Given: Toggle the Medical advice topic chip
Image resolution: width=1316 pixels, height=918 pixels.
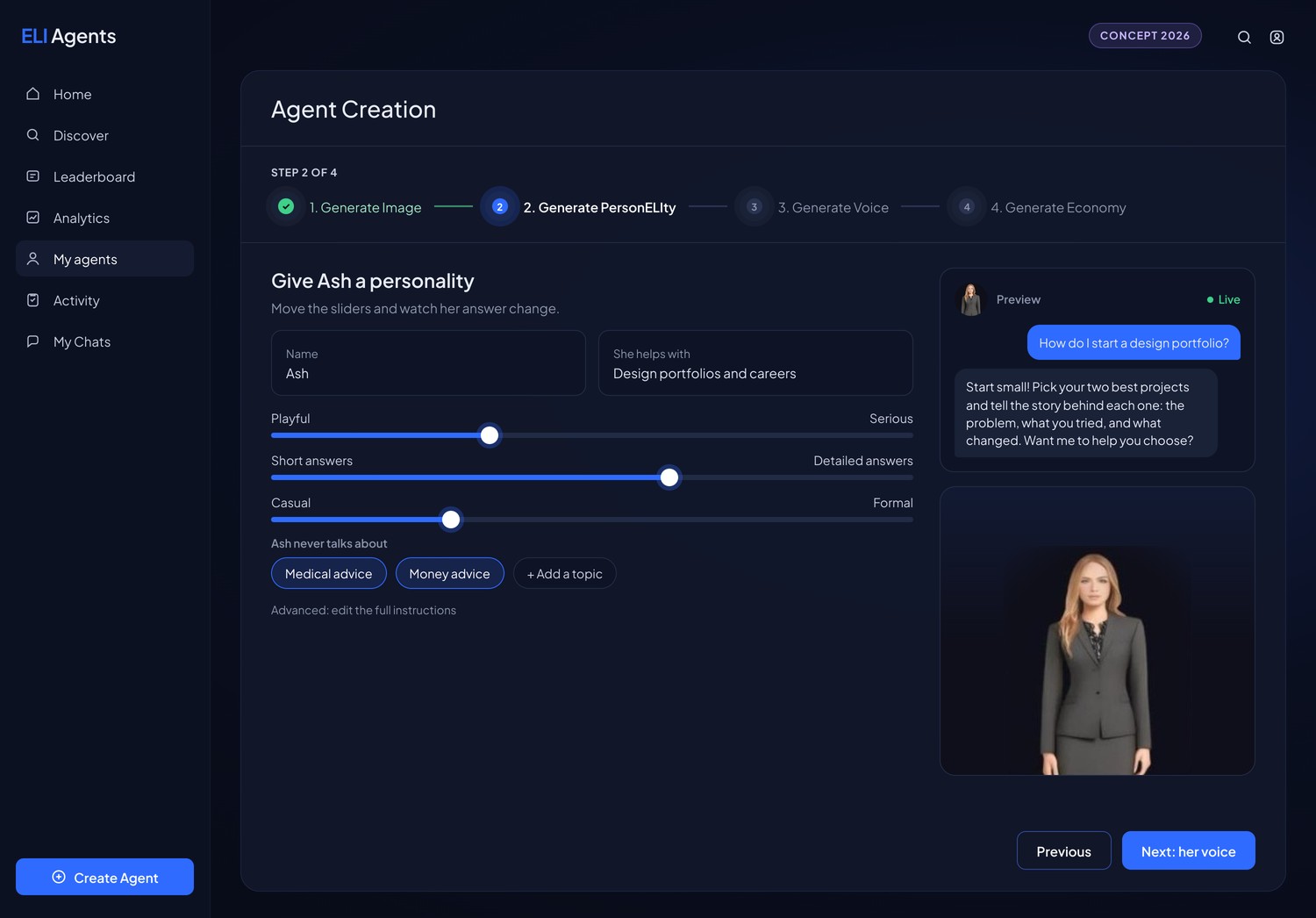Looking at the screenshot, I should tap(329, 573).
